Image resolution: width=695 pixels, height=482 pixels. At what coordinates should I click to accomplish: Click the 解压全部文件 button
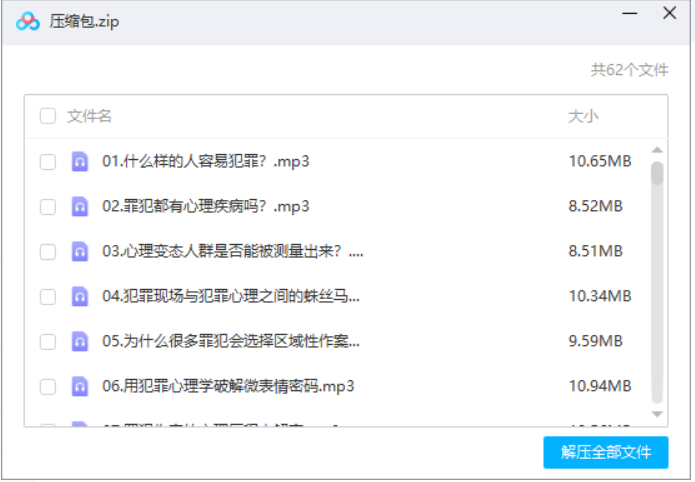(605, 452)
